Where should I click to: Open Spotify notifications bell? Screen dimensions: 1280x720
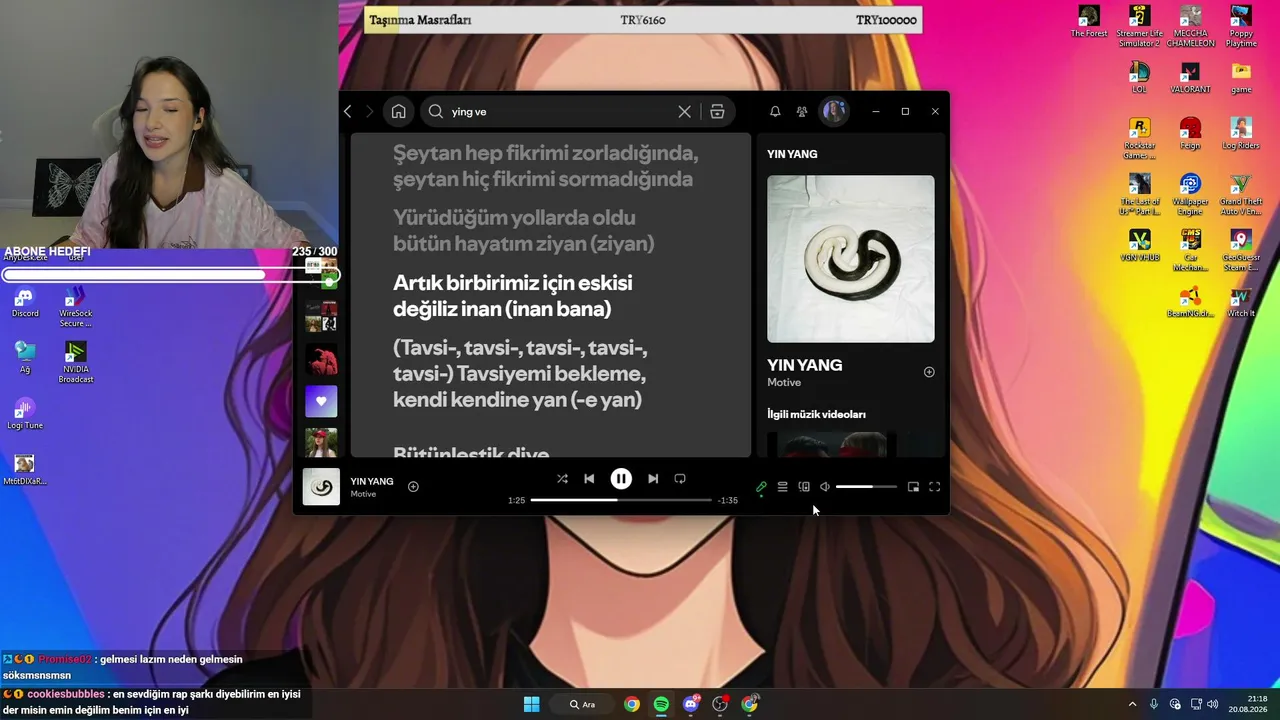coord(775,112)
